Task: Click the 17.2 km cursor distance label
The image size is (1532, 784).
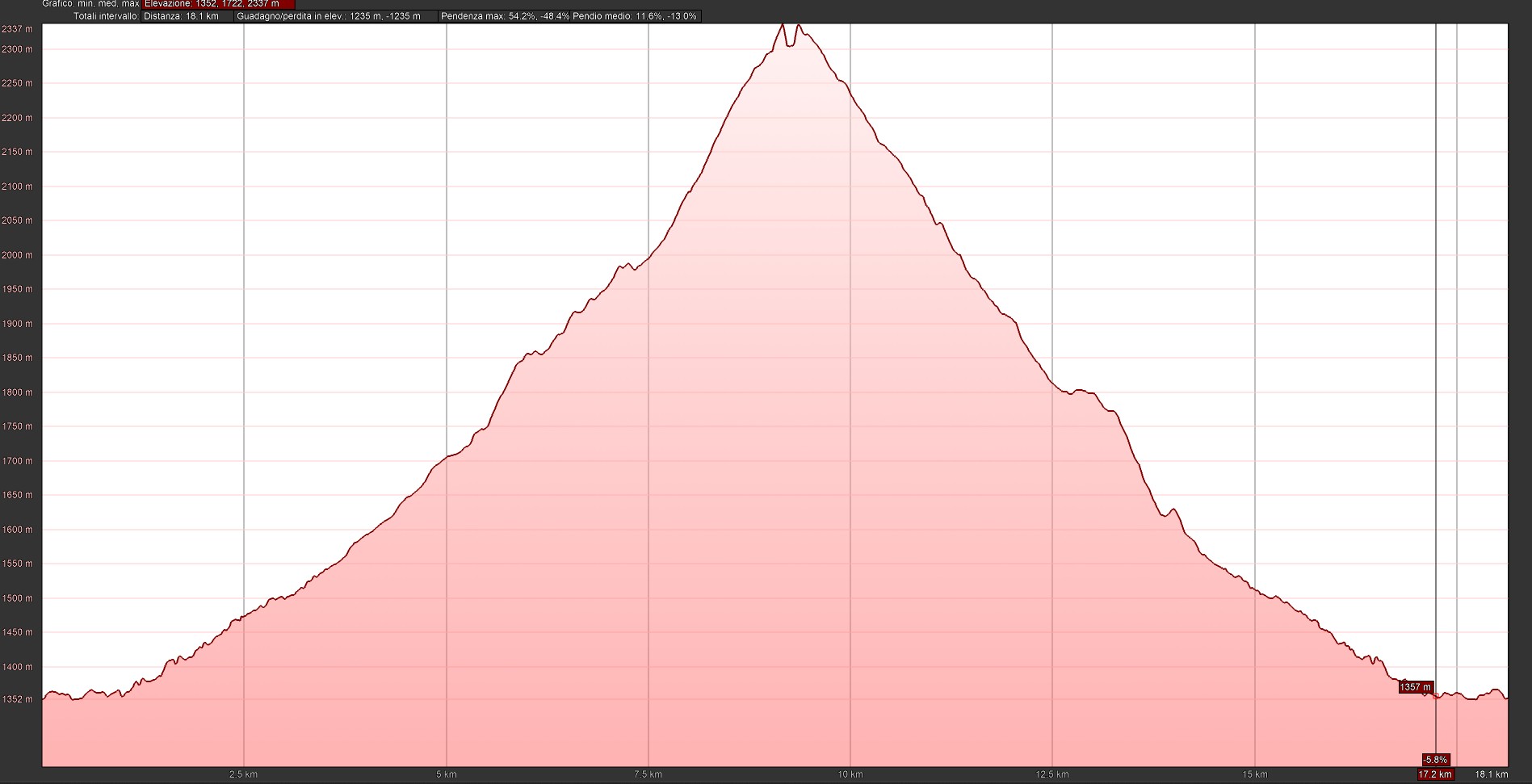Action: pyautogui.click(x=1435, y=774)
